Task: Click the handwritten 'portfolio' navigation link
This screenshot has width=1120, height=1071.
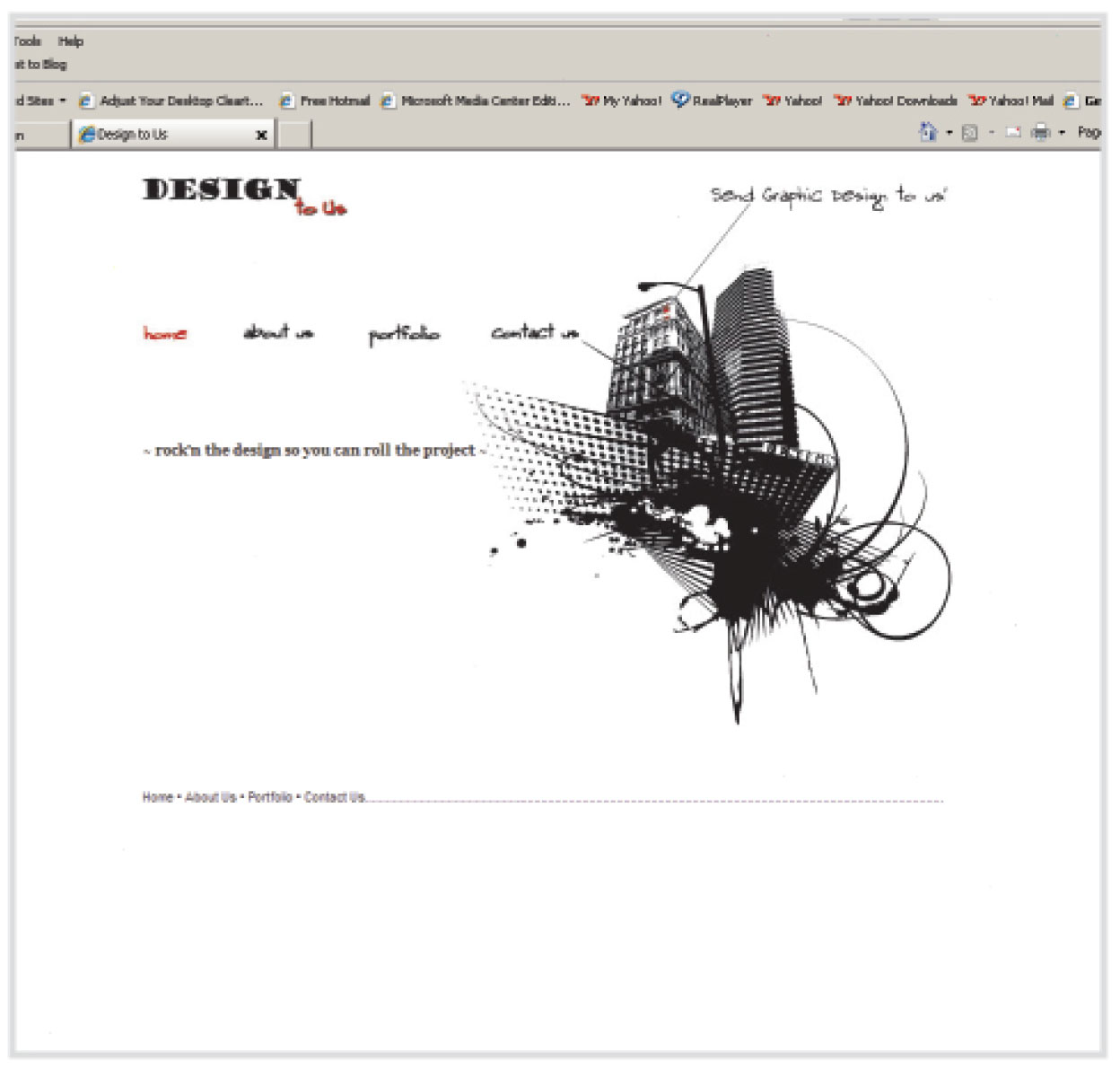Action: coord(404,334)
